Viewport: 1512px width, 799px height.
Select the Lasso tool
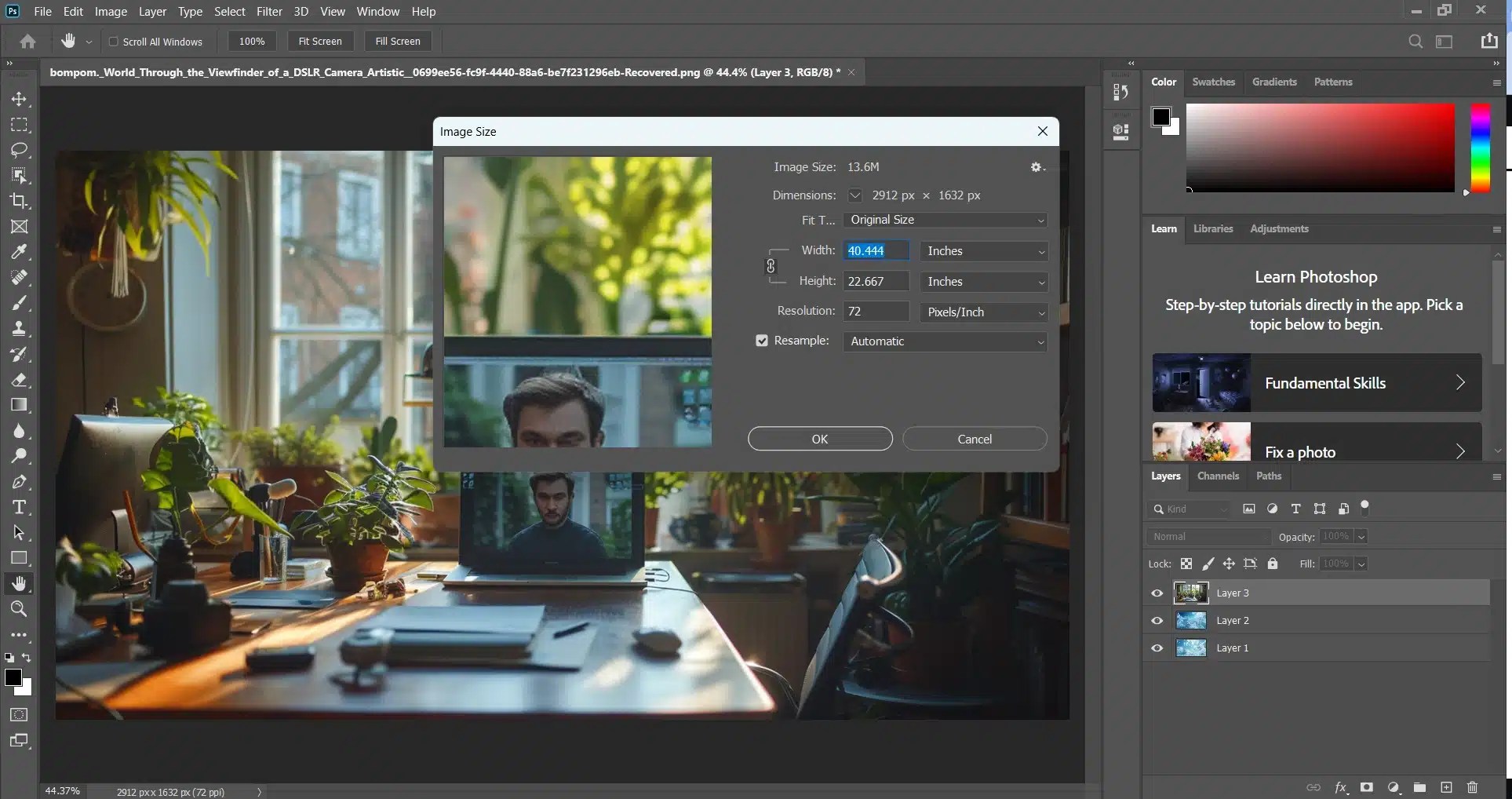(x=19, y=150)
